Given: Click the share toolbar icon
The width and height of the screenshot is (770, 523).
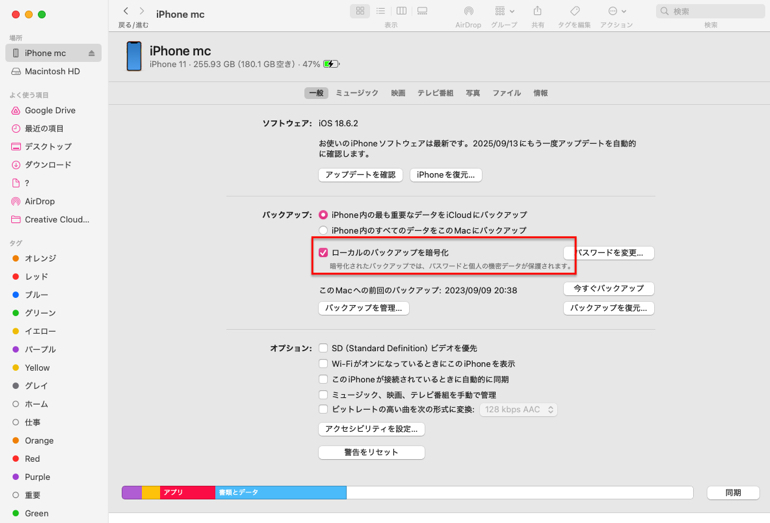Looking at the screenshot, I should coord(538,11).
